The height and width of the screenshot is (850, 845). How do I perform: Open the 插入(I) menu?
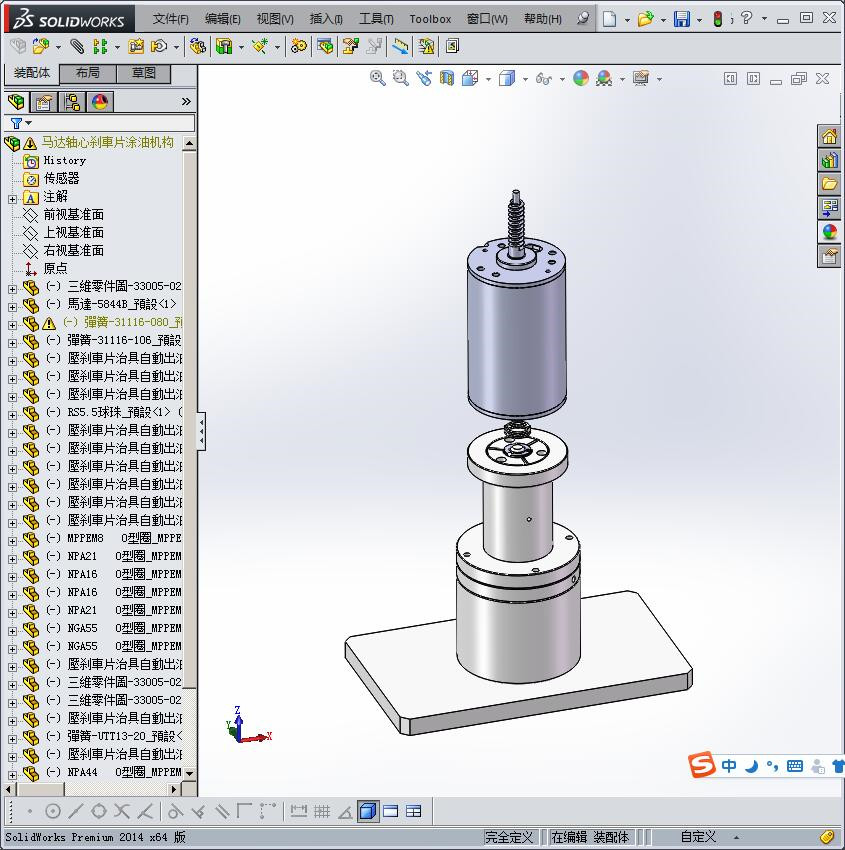coord(326,19)
